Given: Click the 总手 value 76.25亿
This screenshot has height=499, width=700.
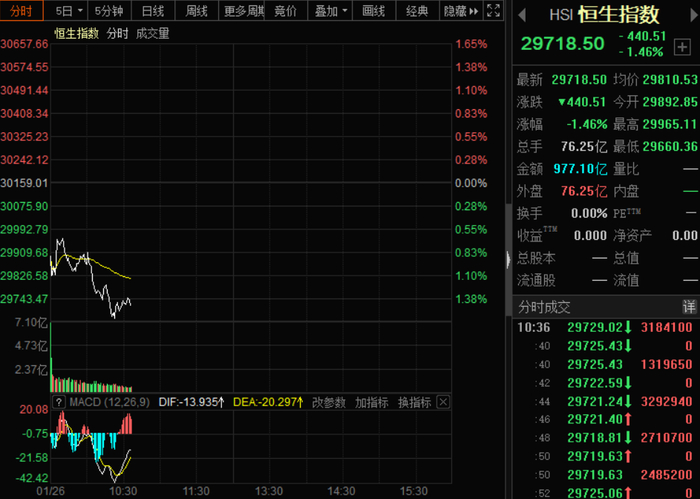Looking at the screenshot, I should tap(584, 146).
